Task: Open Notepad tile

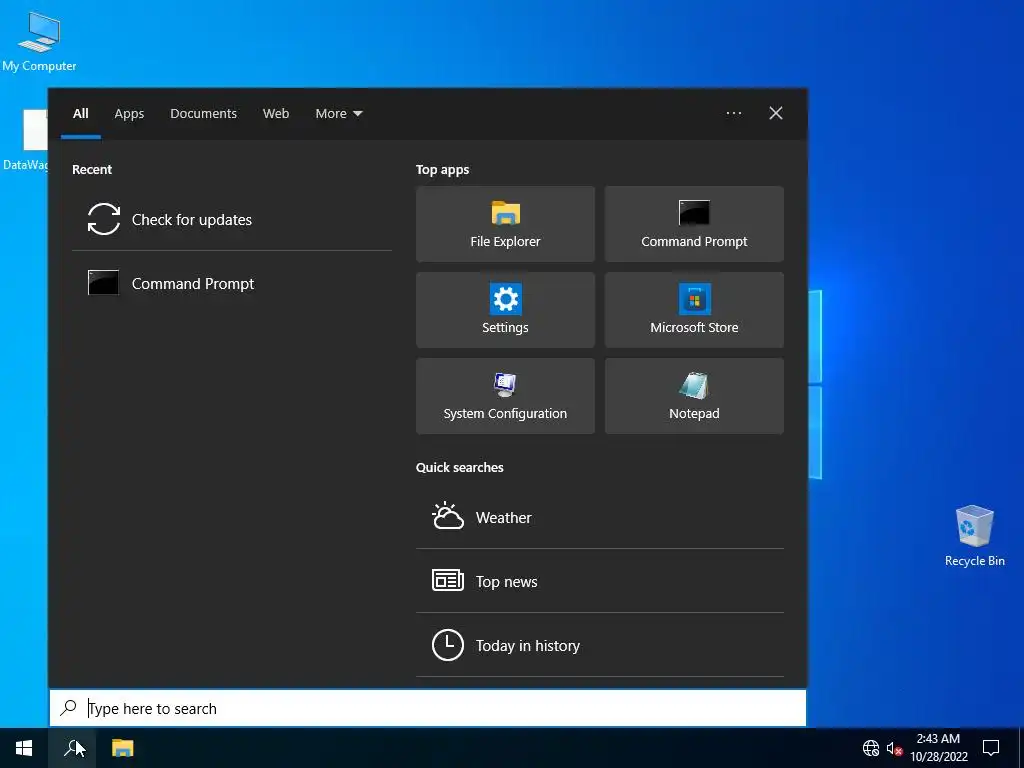Action: [x=694, y=396]
